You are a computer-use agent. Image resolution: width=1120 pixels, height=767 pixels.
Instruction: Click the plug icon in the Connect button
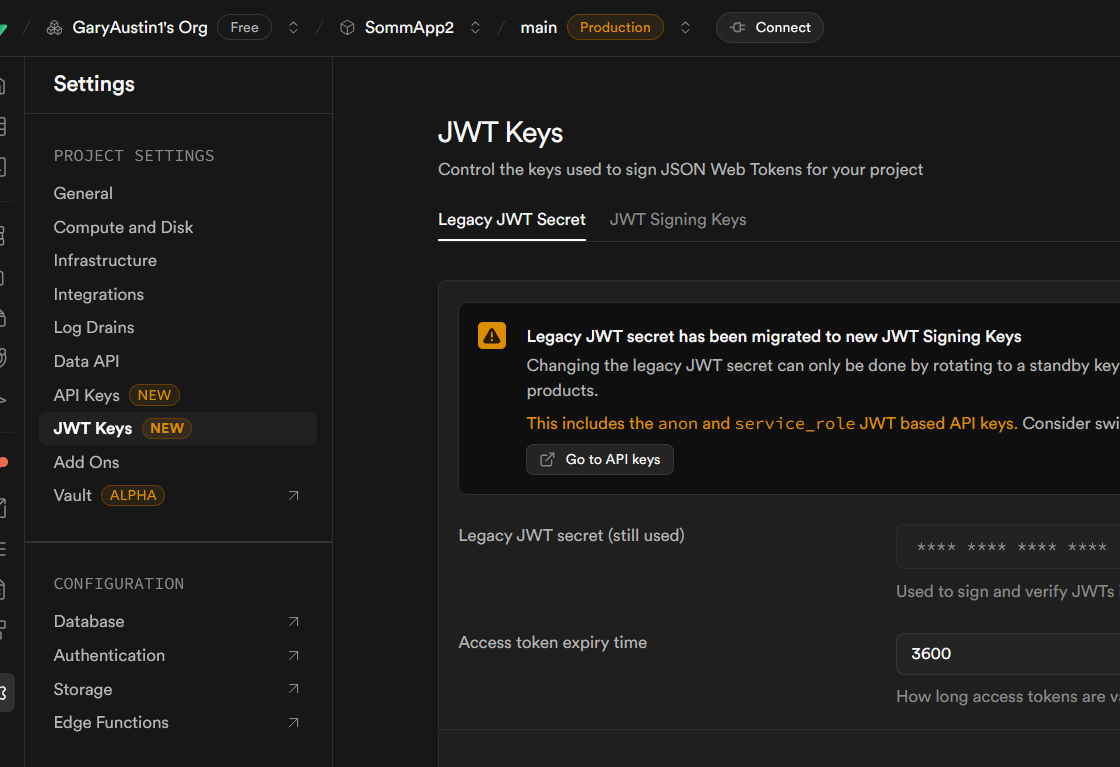tap(738, 28)
